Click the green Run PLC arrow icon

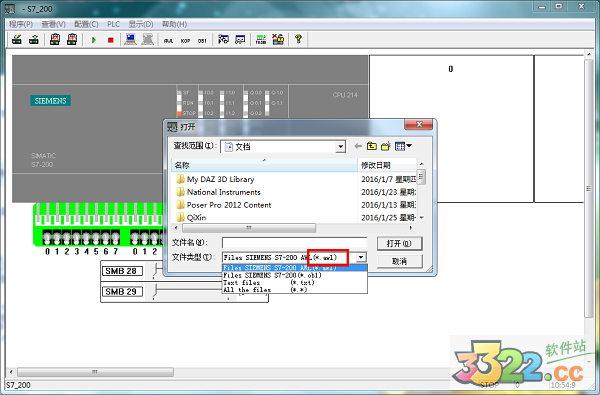[x=94, y=40]
